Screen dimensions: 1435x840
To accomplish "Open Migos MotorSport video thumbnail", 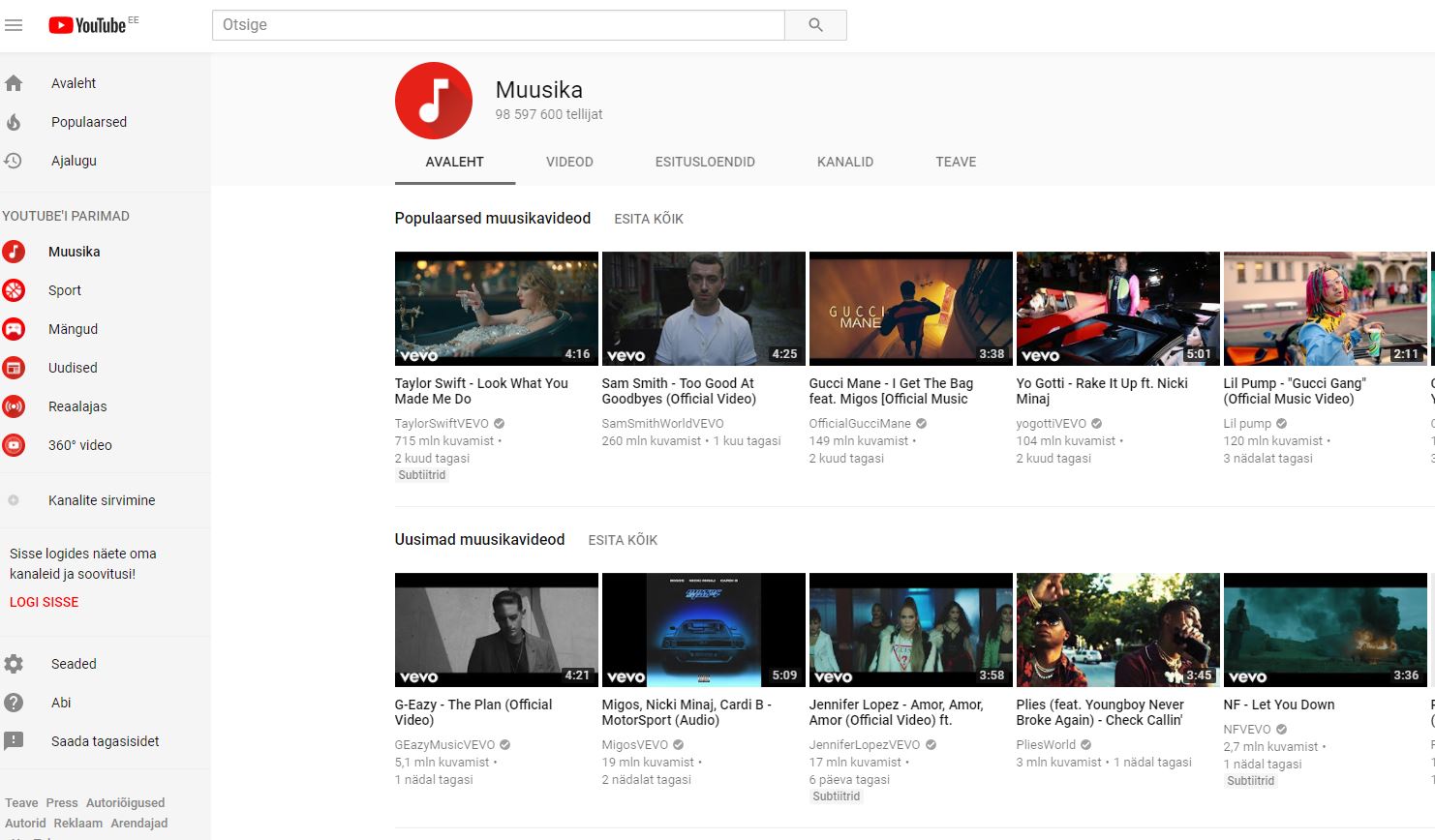I will pyautogui.click(x=703, y=630).
